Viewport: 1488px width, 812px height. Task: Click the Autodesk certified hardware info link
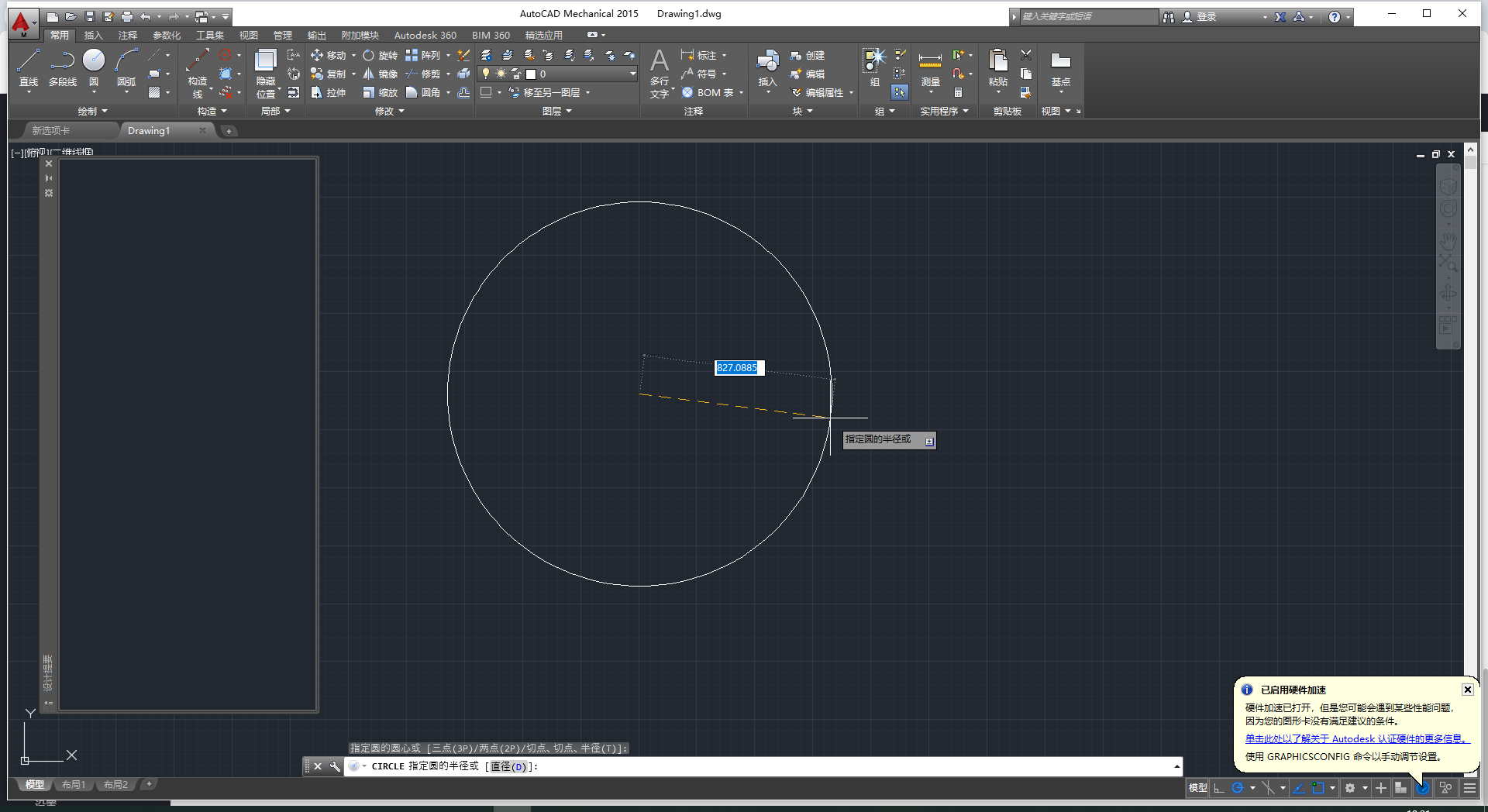tap(1357, 738)
